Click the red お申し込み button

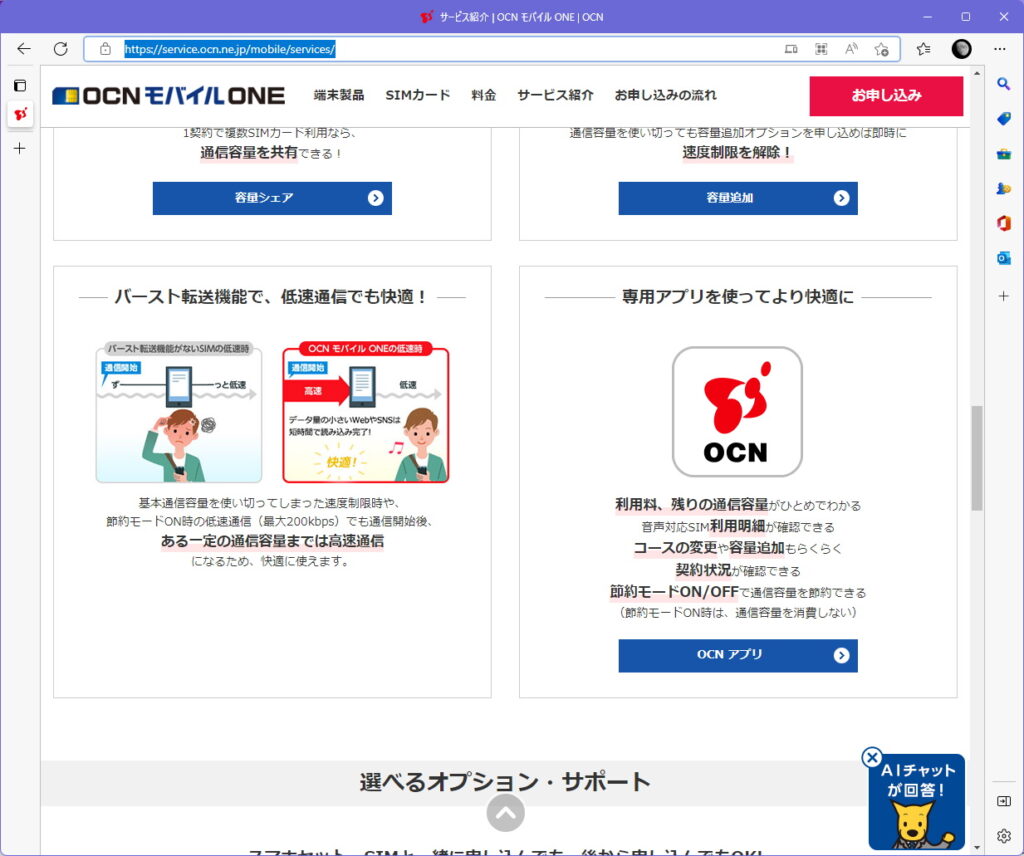tap(886, 96)
